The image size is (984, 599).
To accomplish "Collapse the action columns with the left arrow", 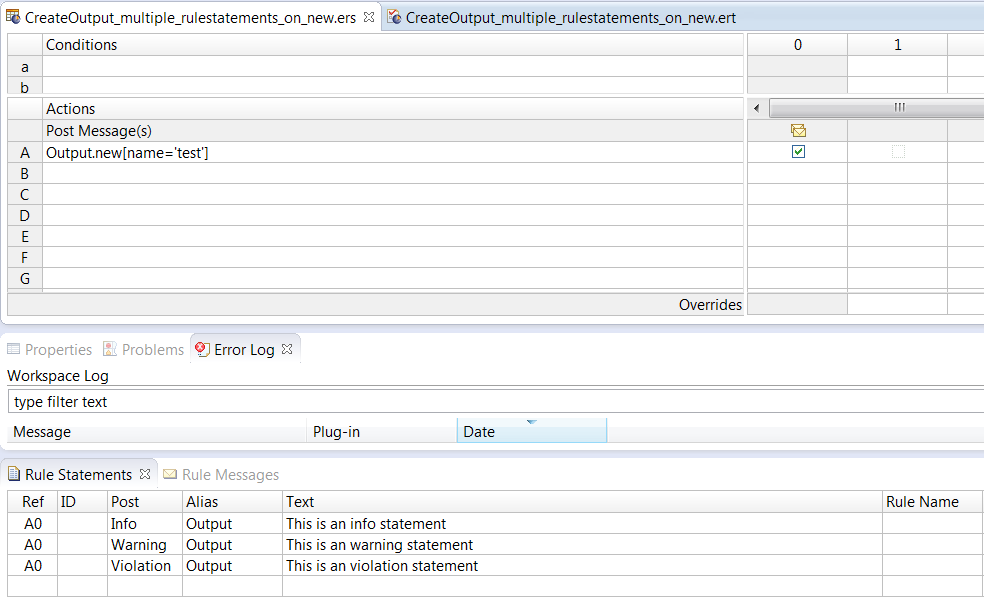I will coord(757,108).
